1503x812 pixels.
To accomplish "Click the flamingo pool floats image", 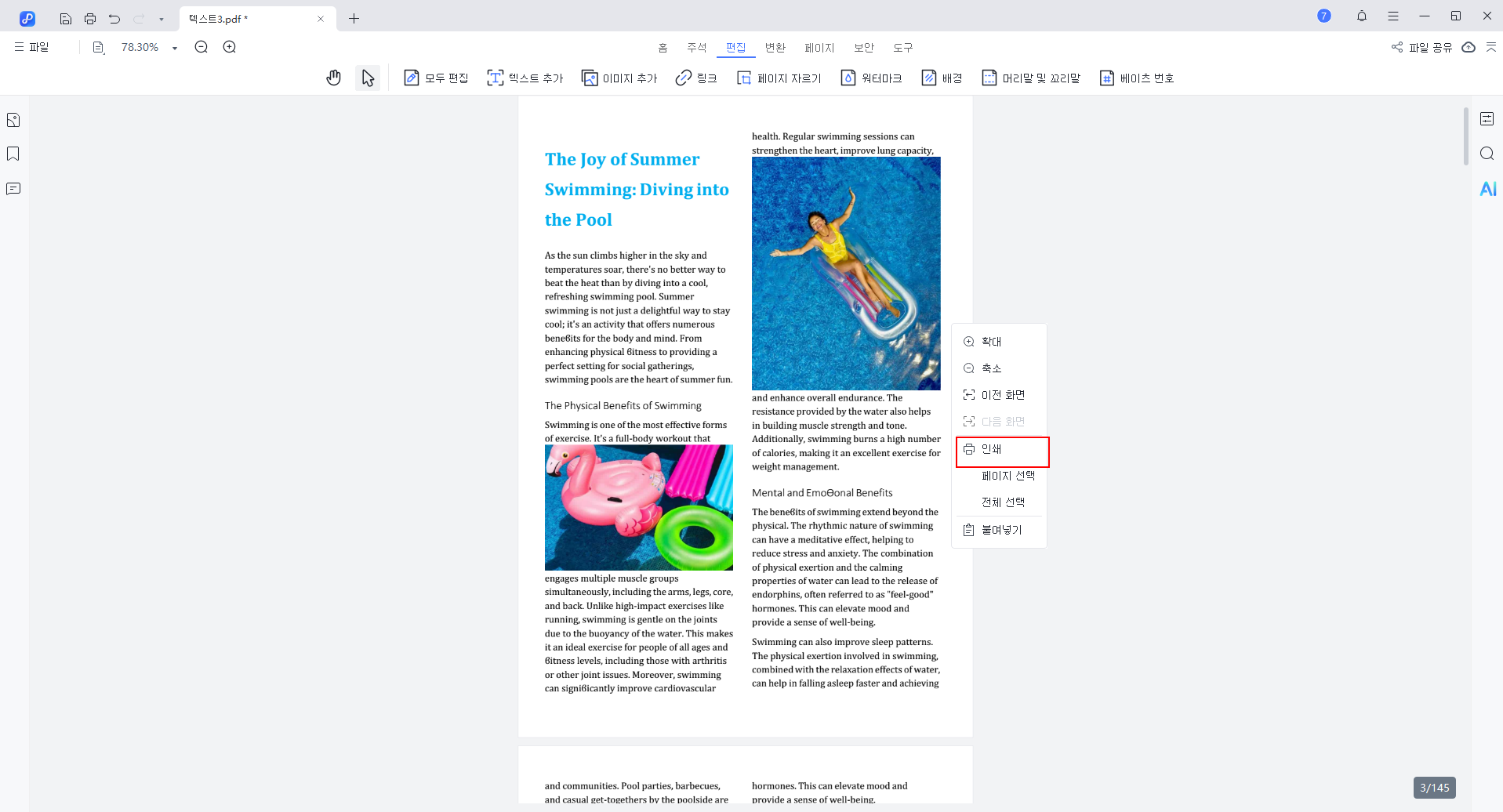I will point(639,507).
